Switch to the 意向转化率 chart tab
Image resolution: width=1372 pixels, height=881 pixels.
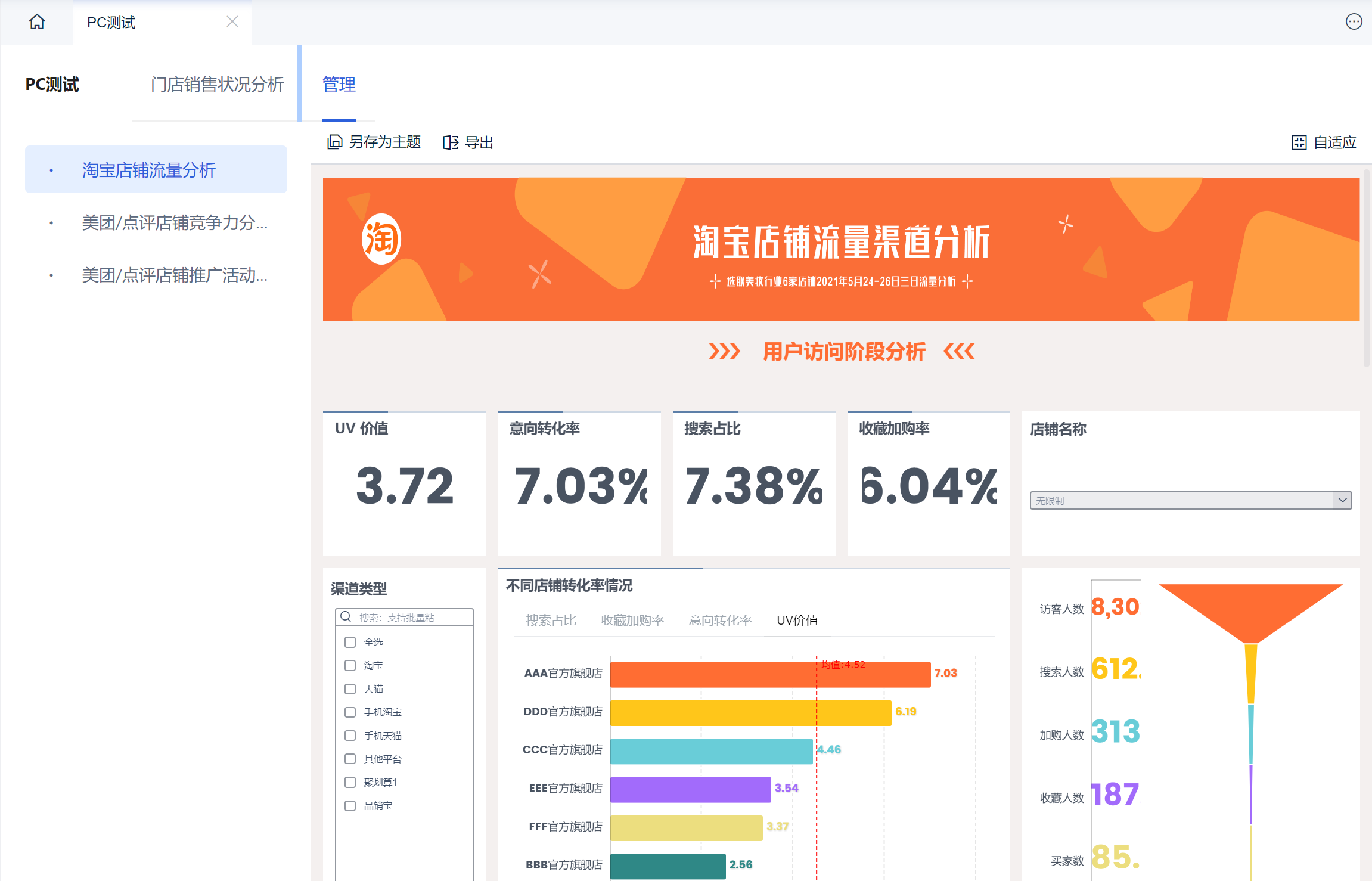click(x=720, y=620)
